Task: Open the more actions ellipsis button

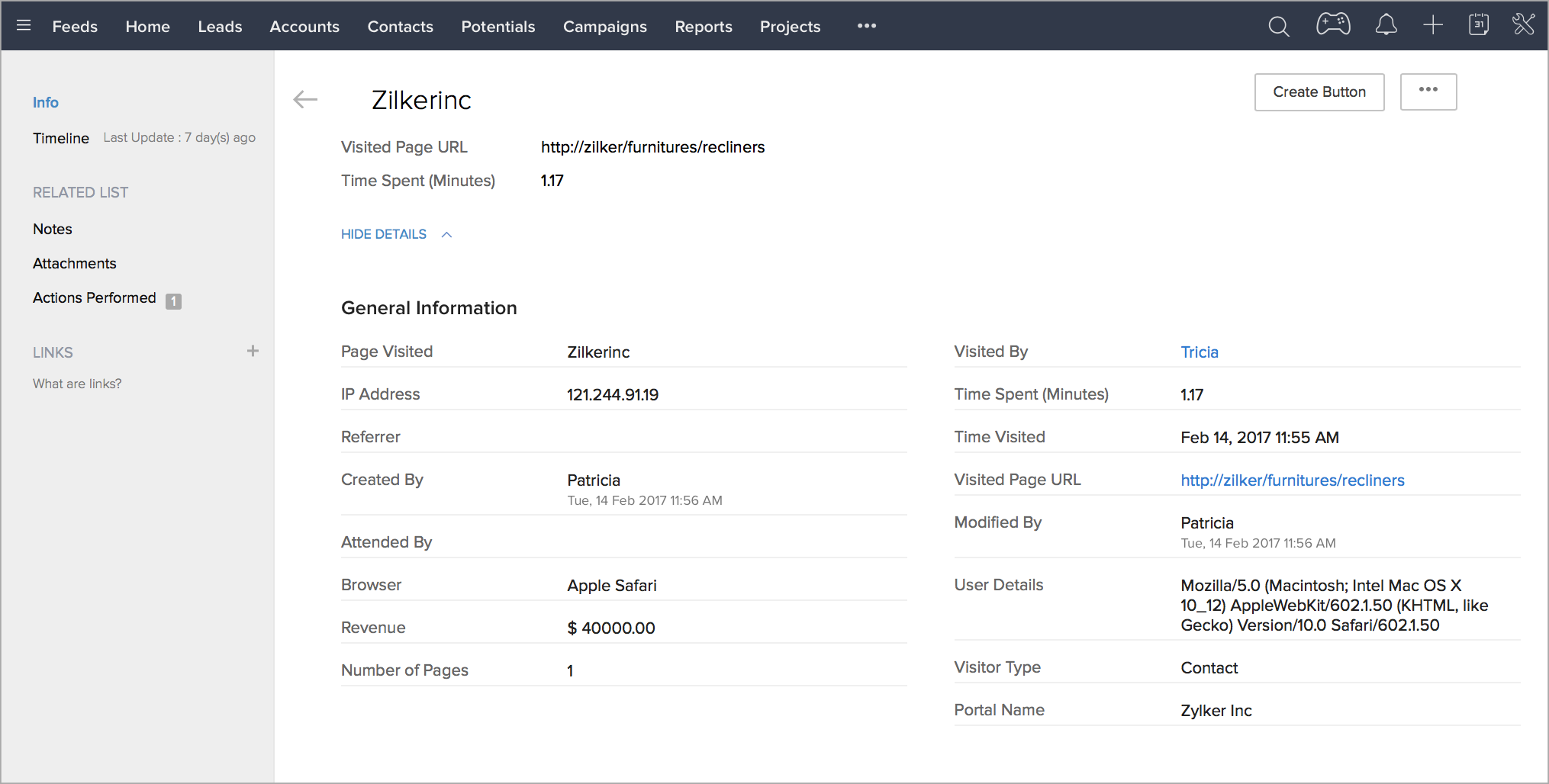Action: (x=1428, y=92)
